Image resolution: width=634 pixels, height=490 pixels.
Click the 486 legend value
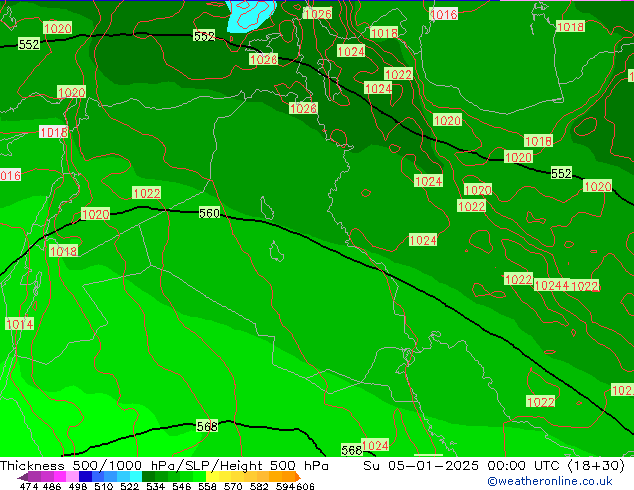tap(52, 486)
